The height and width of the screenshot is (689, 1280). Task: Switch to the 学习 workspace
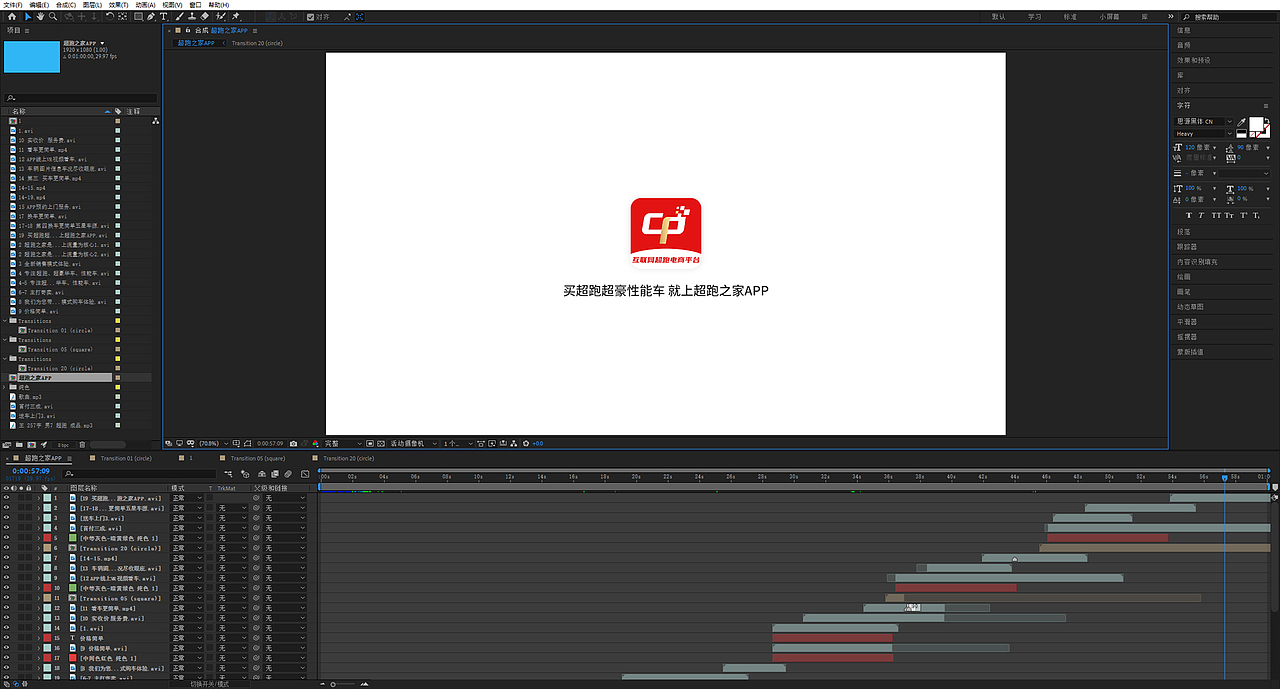click(x=1034, y=17)
